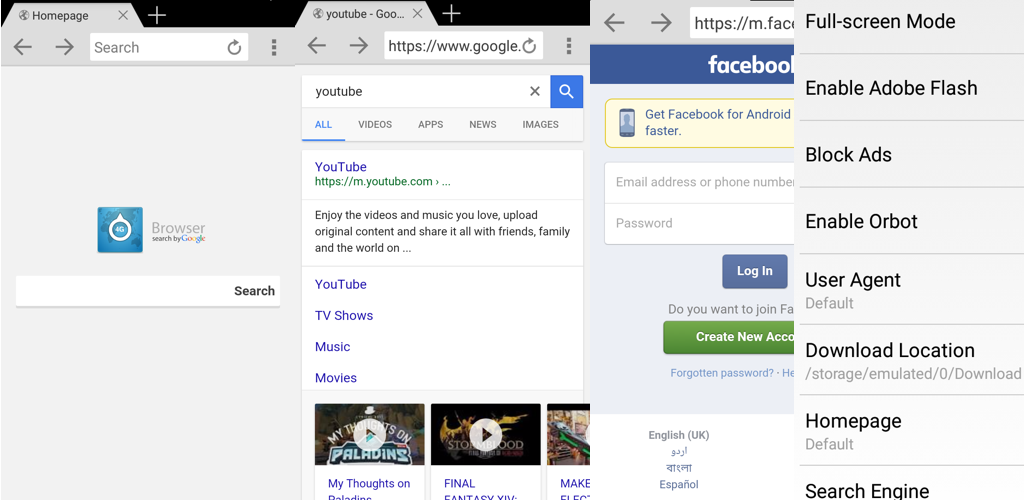Tap the Get Facebook for Android banner
This screenshot has width=1024, height=500.
click(x=699, y=123)
